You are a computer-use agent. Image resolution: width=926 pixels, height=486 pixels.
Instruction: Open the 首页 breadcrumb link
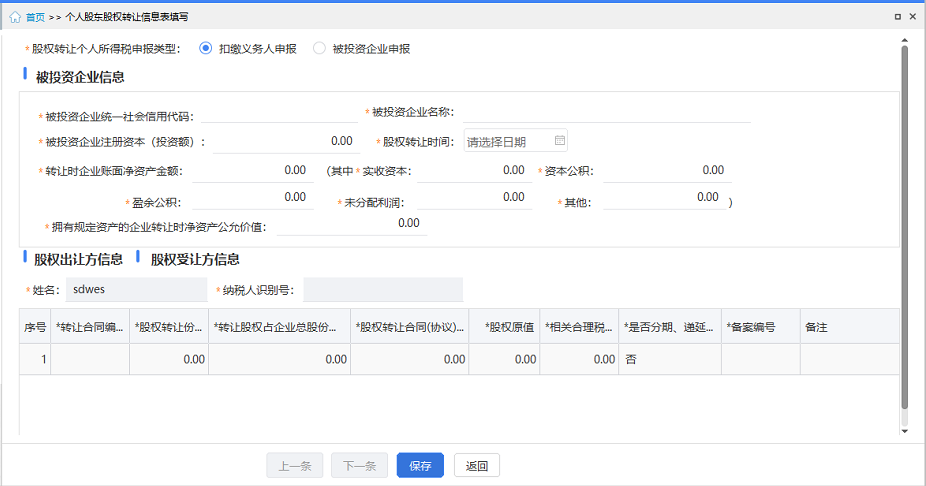click(35, 17)
